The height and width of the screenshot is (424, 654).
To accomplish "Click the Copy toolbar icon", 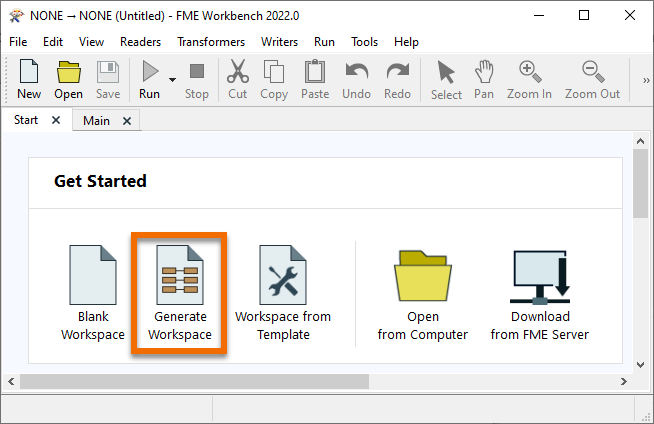I will click(x=274, y=80).
